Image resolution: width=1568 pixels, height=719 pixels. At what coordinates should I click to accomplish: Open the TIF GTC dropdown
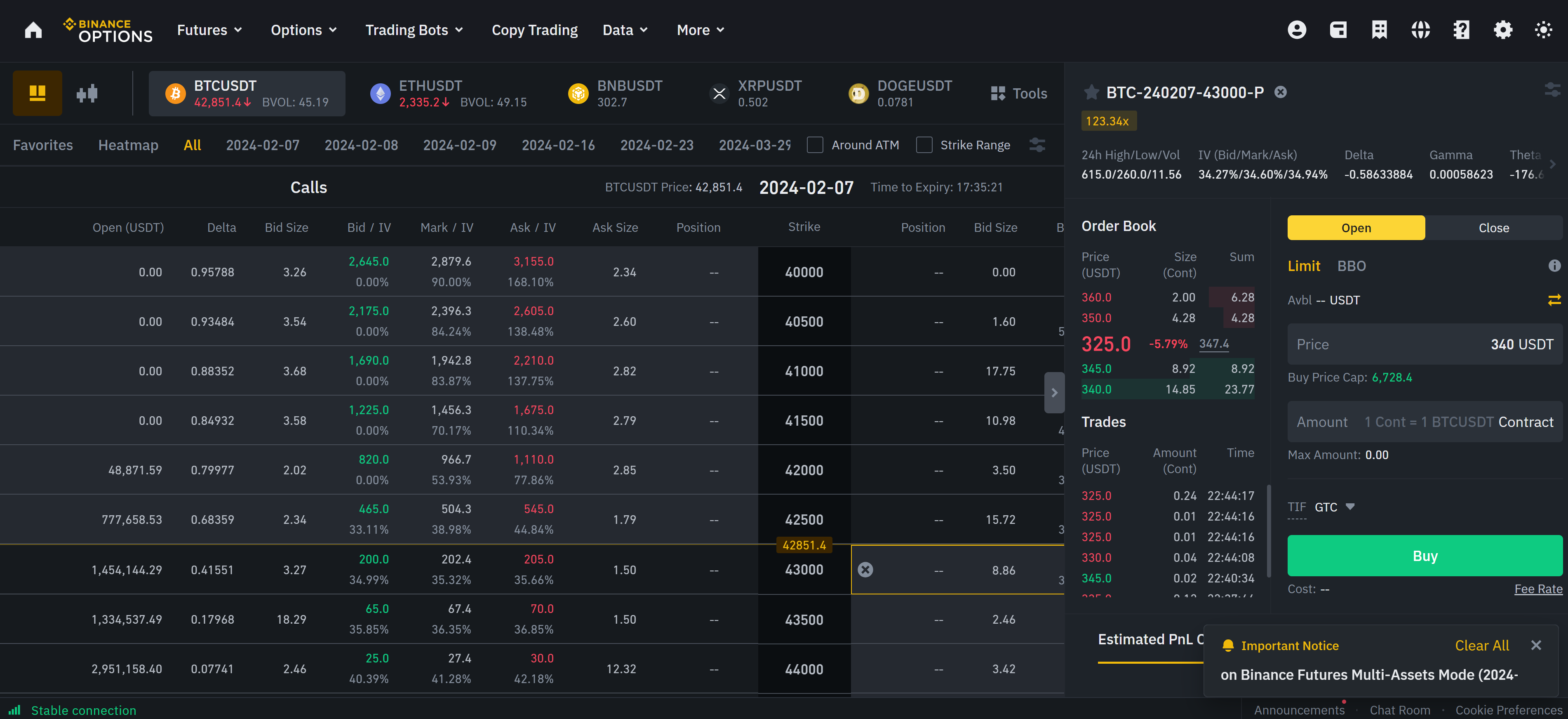point(1334,507)
